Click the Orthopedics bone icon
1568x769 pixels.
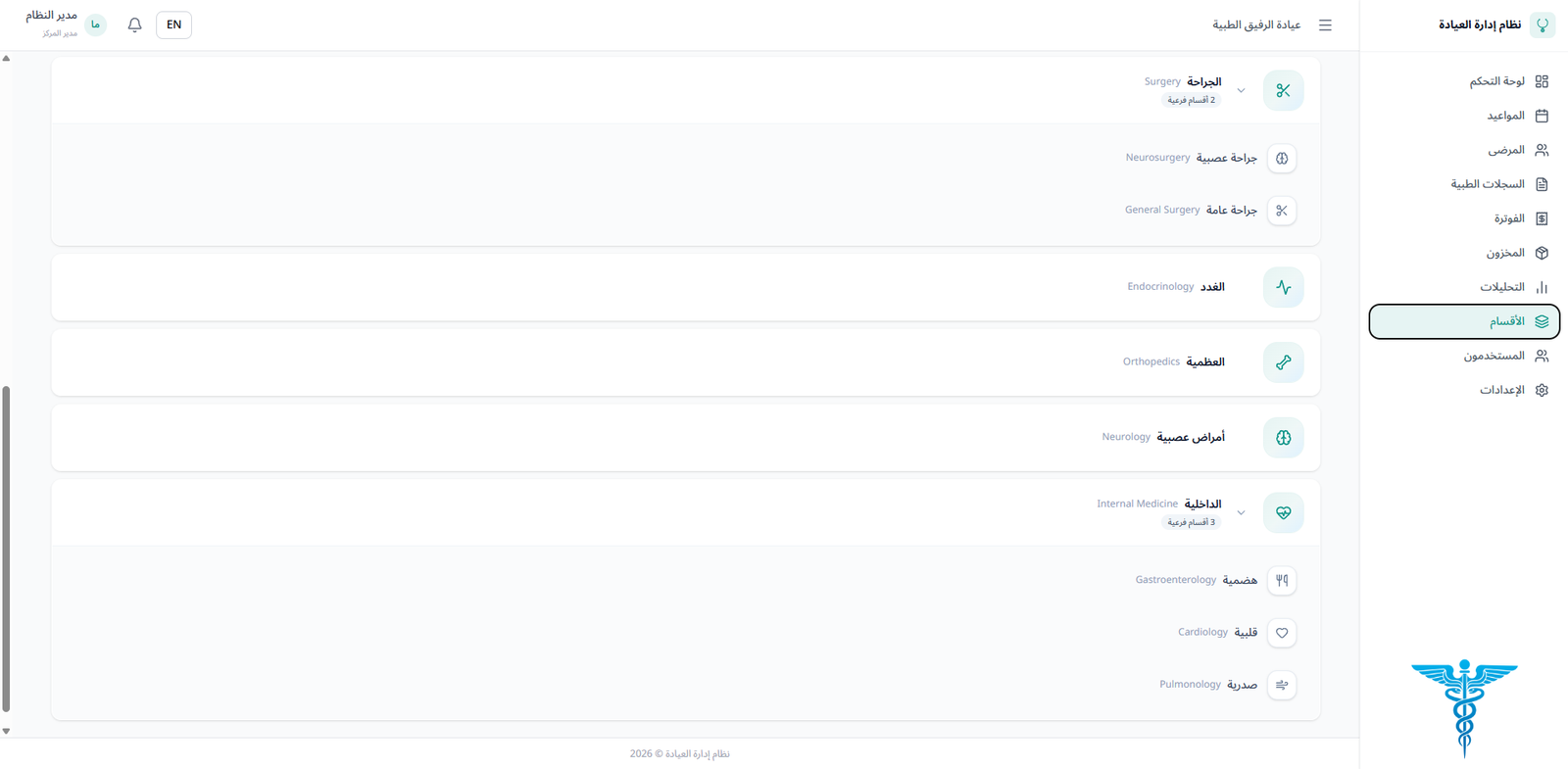coord(1283,362)
